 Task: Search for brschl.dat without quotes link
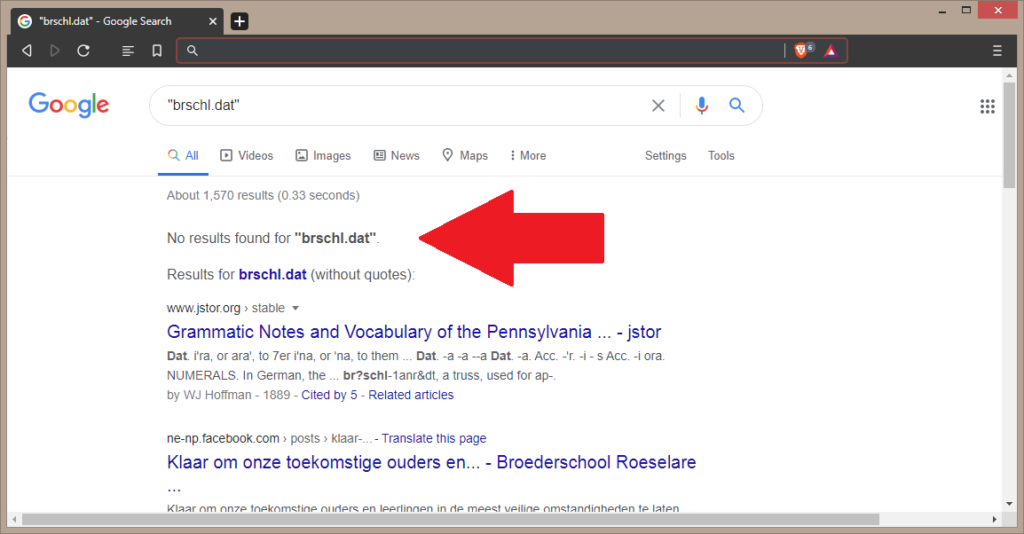(272, 274)
